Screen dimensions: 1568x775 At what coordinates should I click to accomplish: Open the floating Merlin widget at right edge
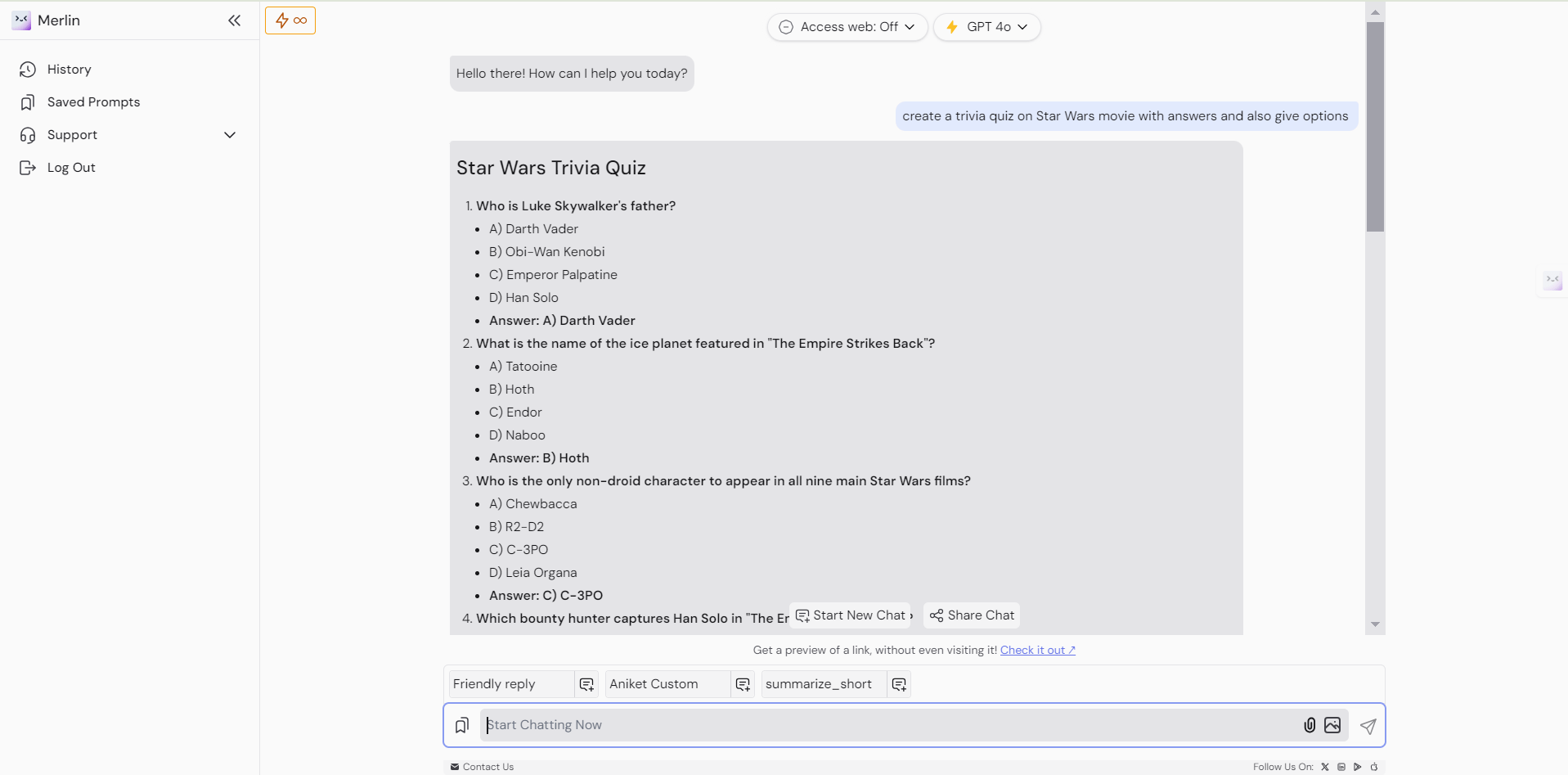pos(1552,281)
